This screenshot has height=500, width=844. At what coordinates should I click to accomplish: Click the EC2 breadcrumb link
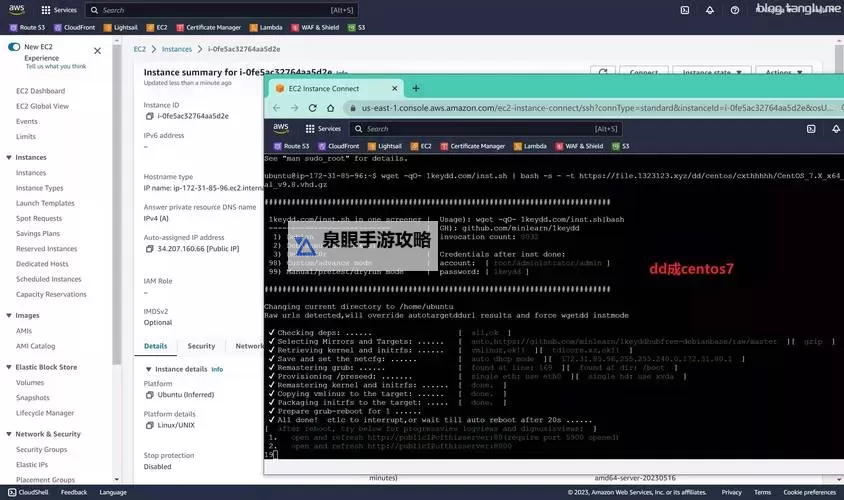coord(139,49)
